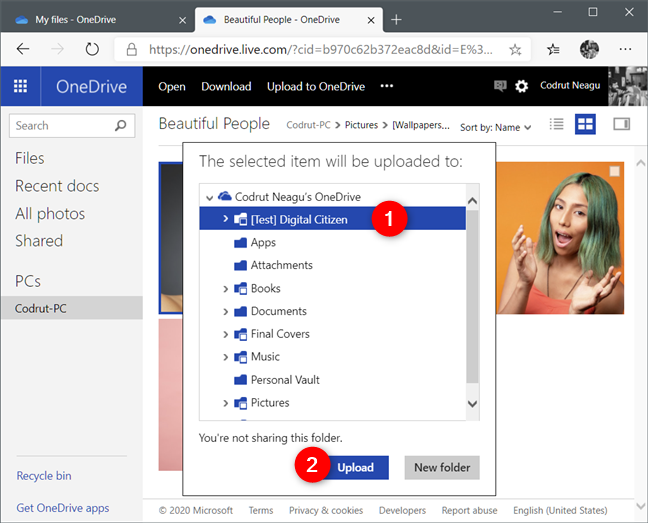
Task: Close the Beautiful People - OneDrive tab
Action: pos(371,20)
